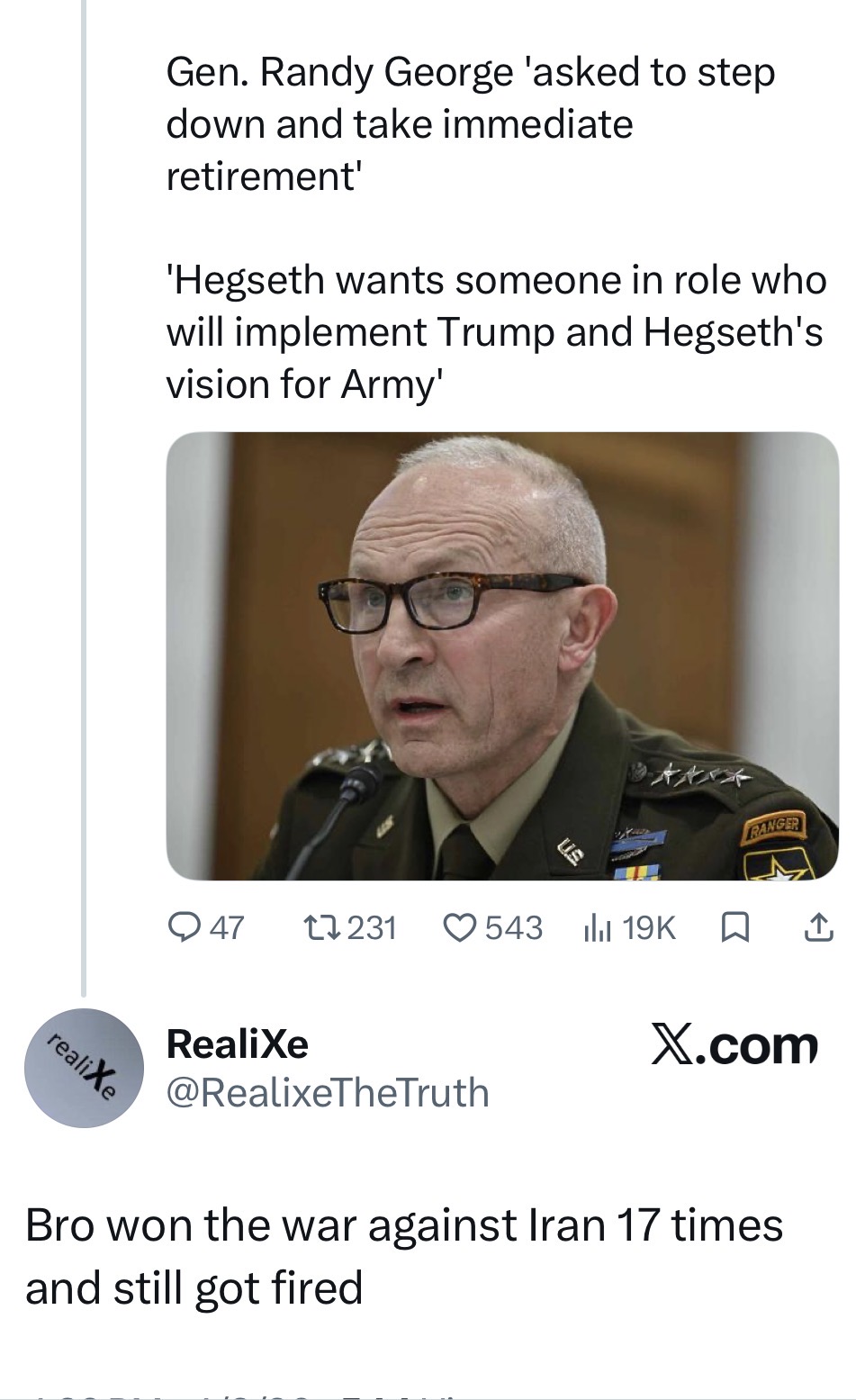
Task: Show the 231 reposts count
Action: [x=372, y=927]
